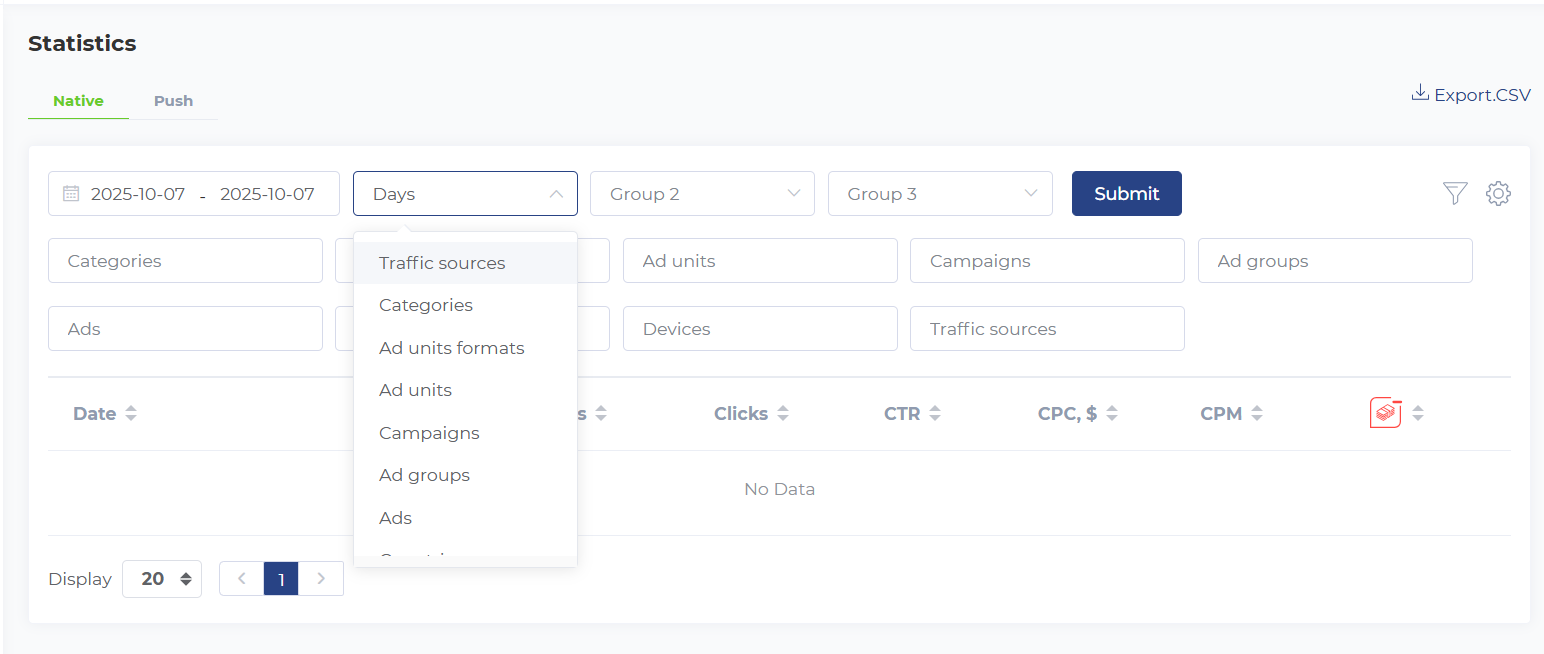The height and width of the screenshot is (654, 1544).
Task: Select Traffic sources from the dropdown list
Action: pos(442,263)
